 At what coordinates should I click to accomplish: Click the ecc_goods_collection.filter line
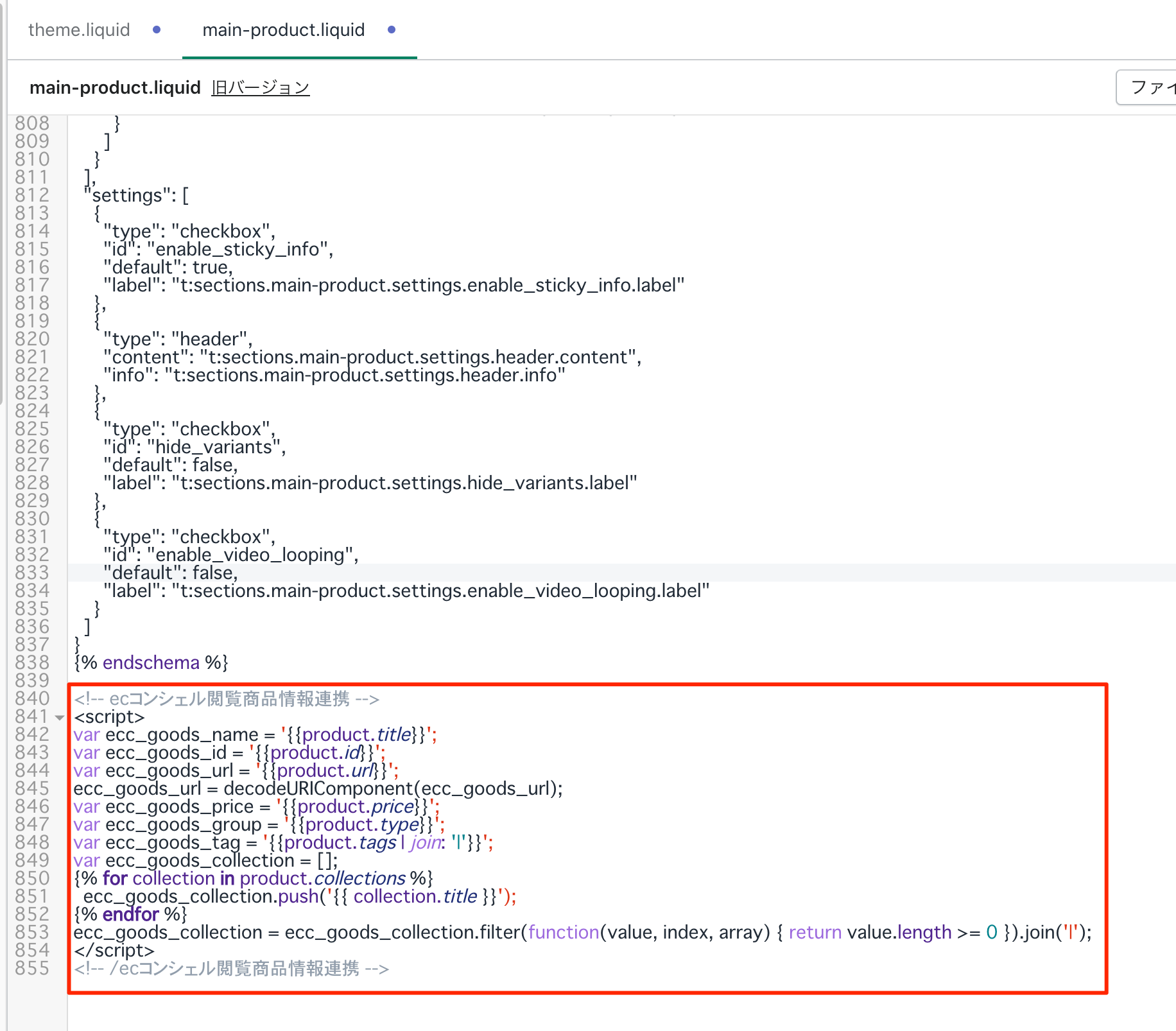pyautogui.click(x=583, y=931)
